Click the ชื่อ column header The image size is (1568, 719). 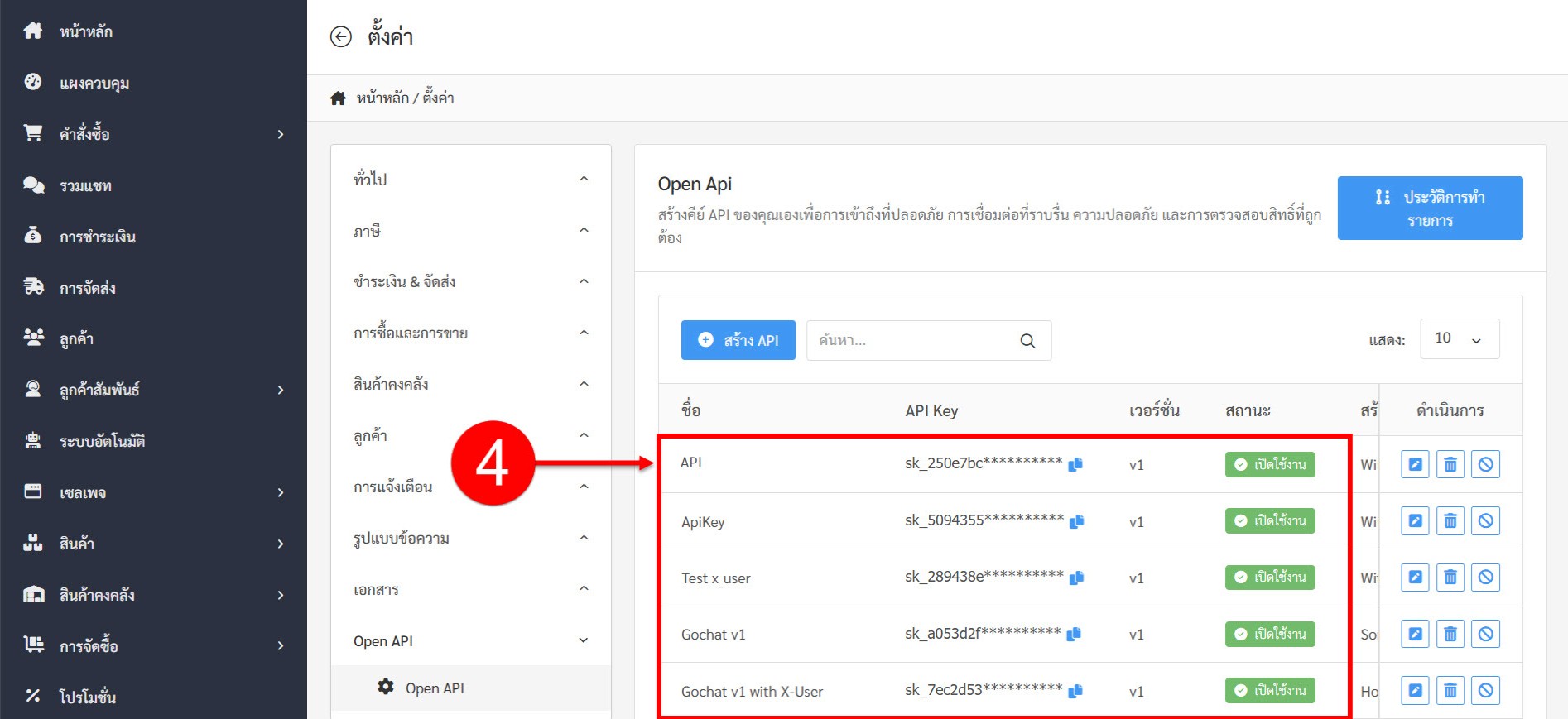pyautogui.click(x=691, y=410)
